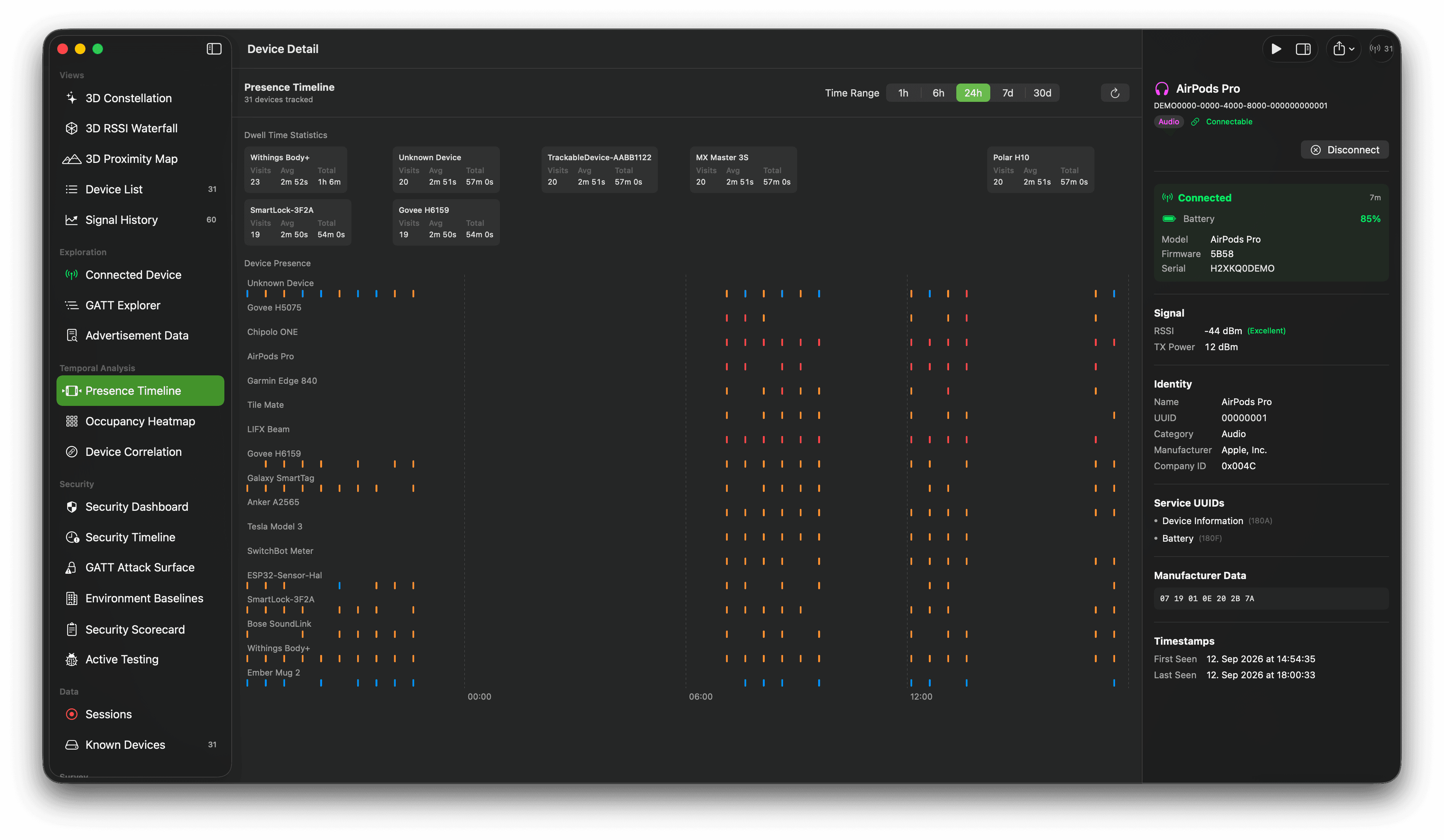Toggle the right inspector panel icon
Viewport: 1444px width, 840px height.
pos(1303,49)
